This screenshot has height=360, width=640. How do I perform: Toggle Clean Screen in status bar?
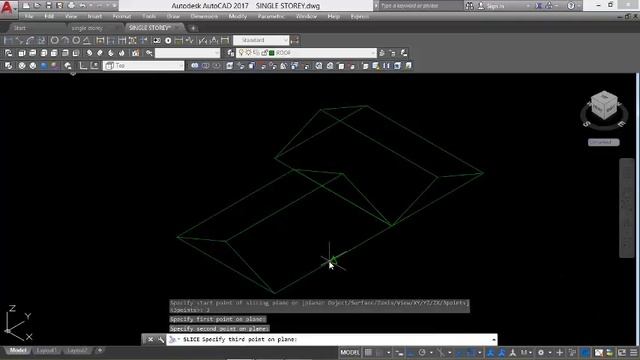[622, 352]
